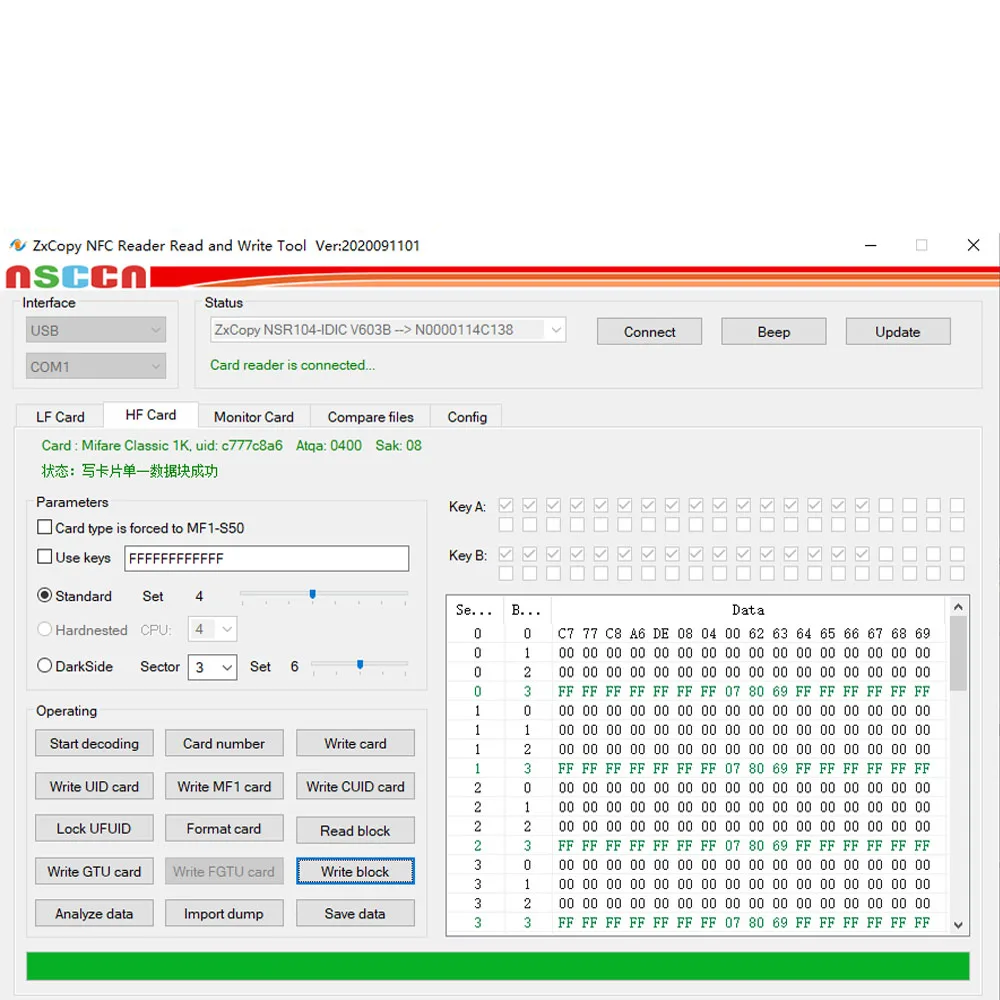Click the green progress bar

[497, 966]
